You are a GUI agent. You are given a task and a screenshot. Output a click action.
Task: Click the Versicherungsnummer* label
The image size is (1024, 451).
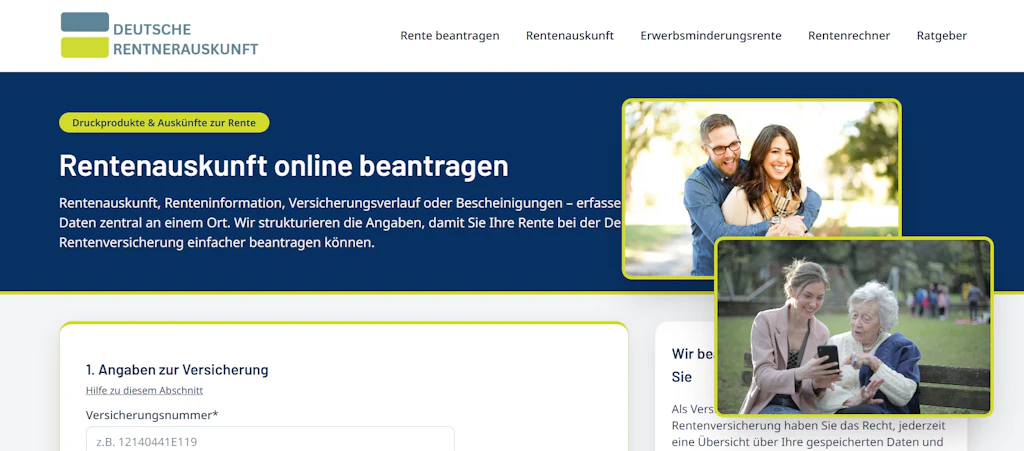pyautogui.click(x=151, y=414)
